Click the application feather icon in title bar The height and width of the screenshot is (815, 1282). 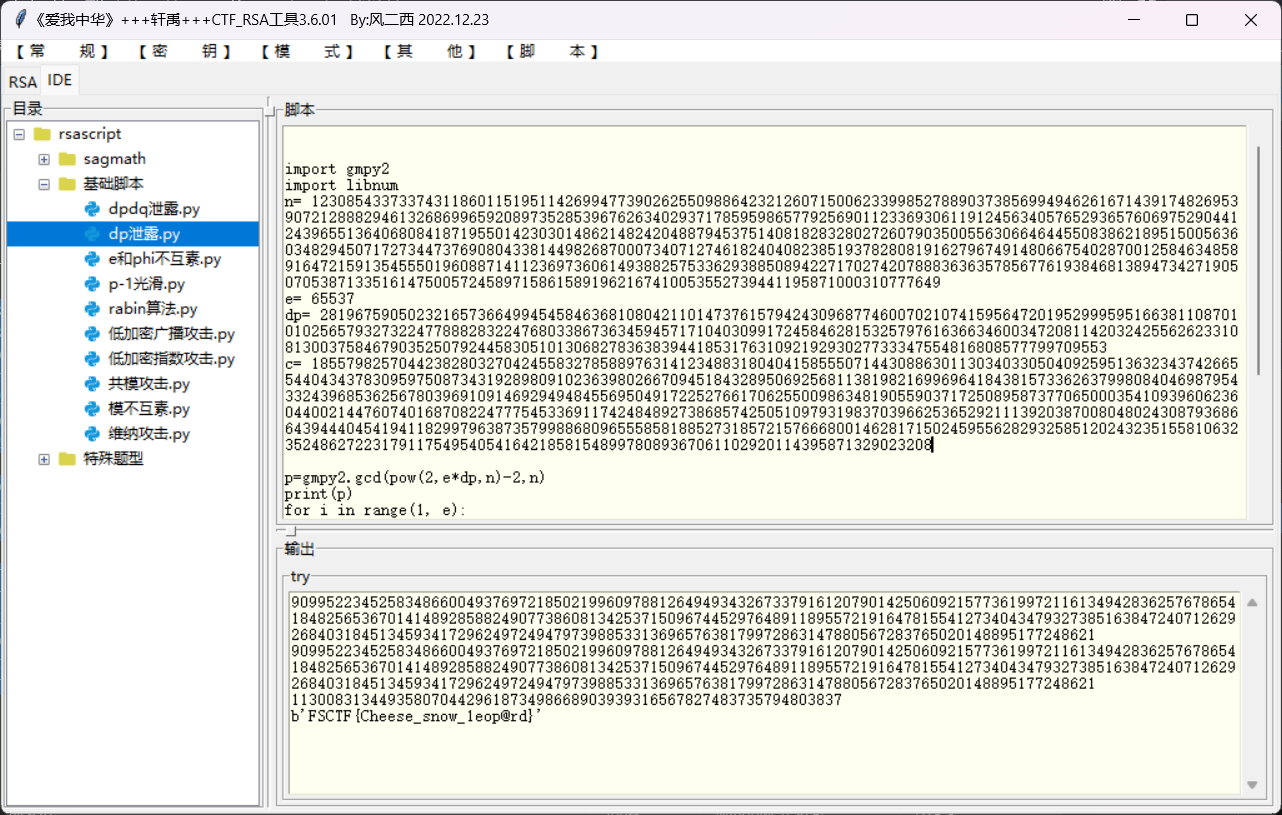[x=20, y=20]
